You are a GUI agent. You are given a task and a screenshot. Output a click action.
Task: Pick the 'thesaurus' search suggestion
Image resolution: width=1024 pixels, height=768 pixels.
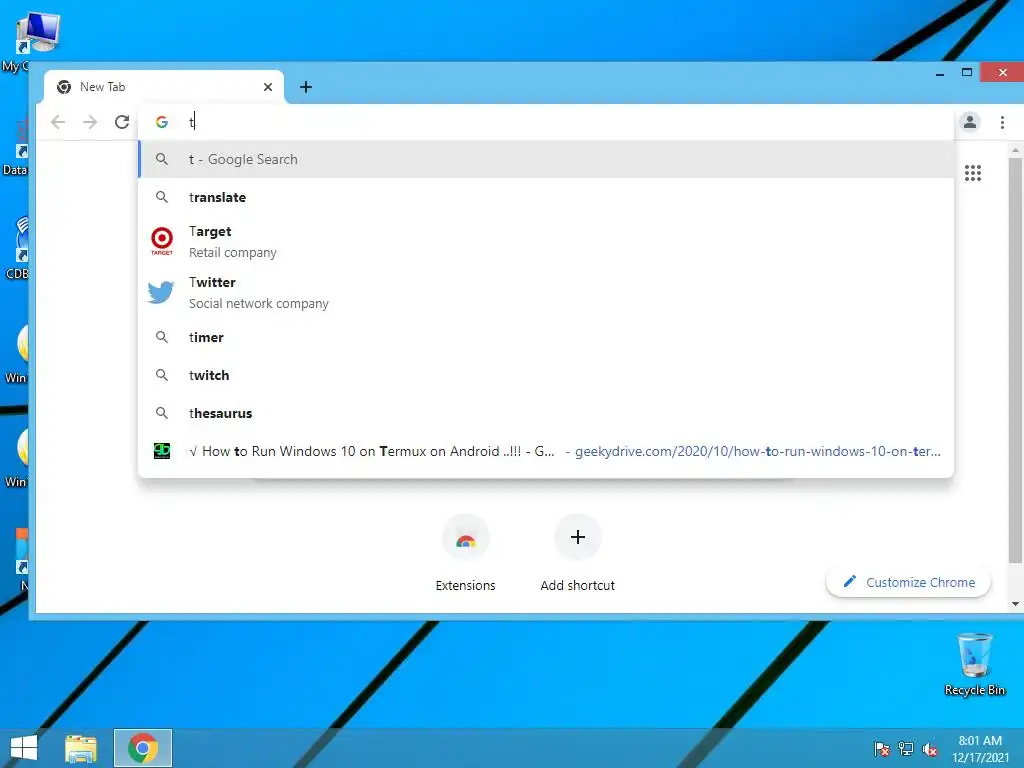coord(546,413)
